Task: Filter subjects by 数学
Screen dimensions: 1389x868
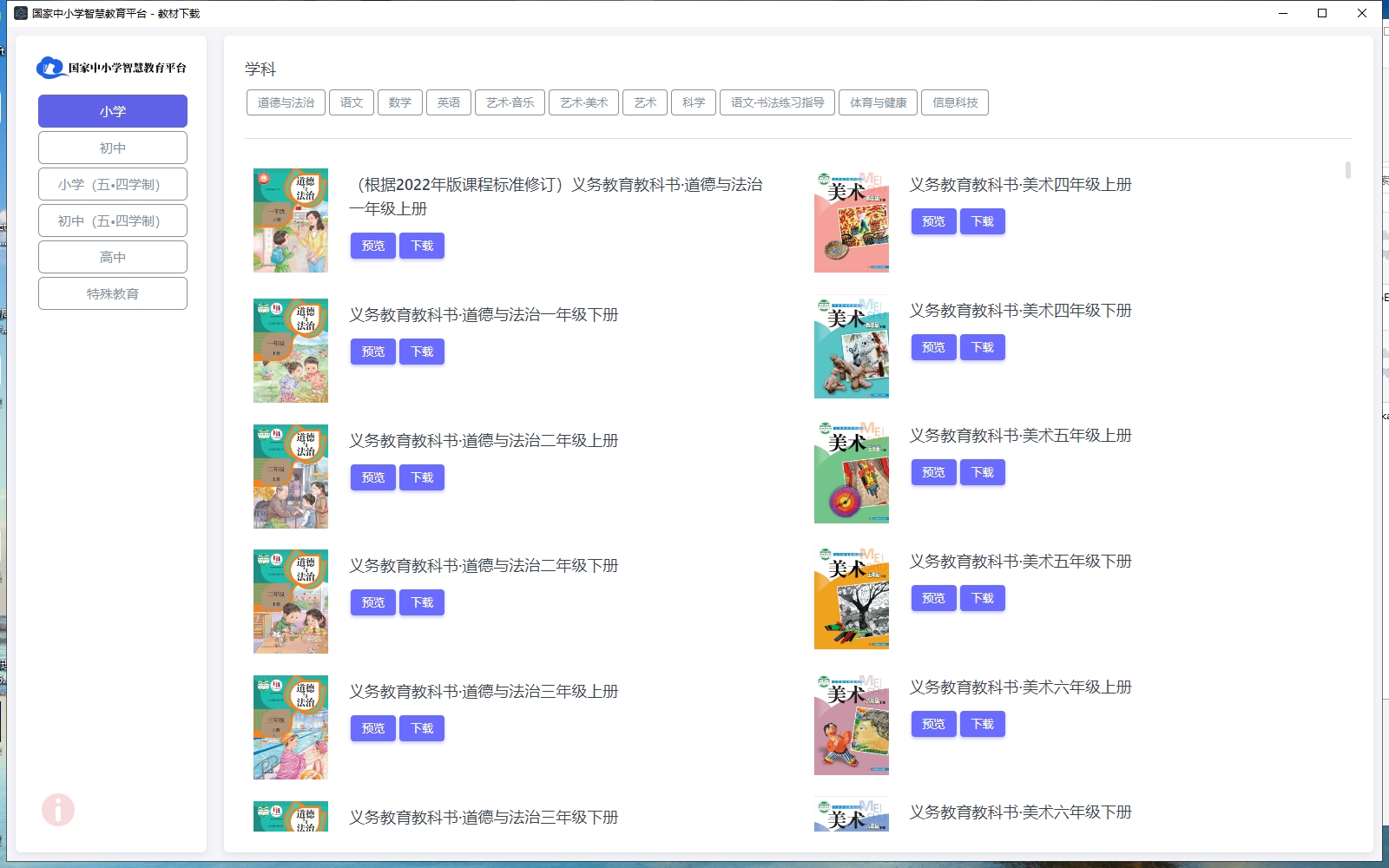Action: click(400, 102)
